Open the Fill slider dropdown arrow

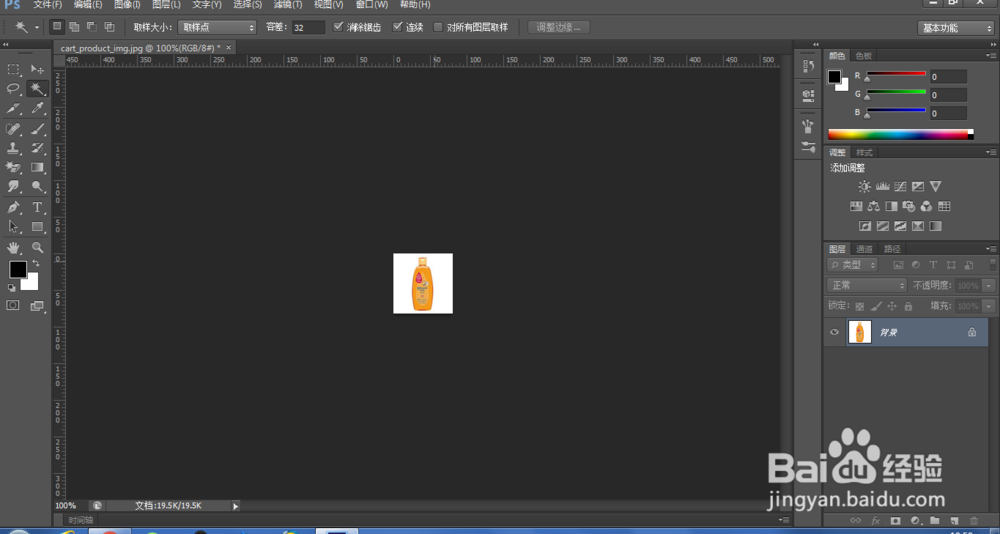pos(989,306)
